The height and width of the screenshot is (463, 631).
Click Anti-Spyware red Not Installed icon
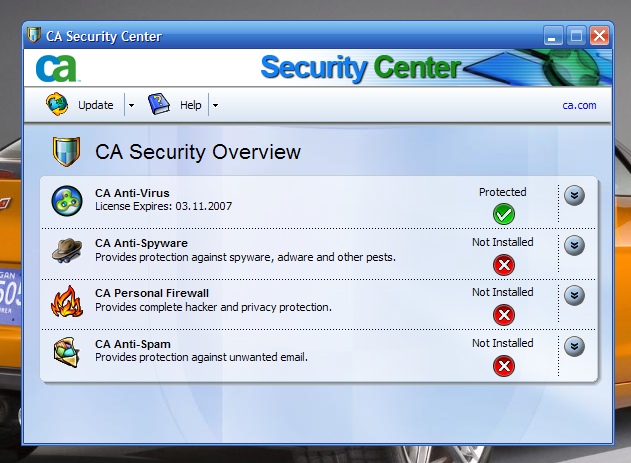tap(503, 265)
